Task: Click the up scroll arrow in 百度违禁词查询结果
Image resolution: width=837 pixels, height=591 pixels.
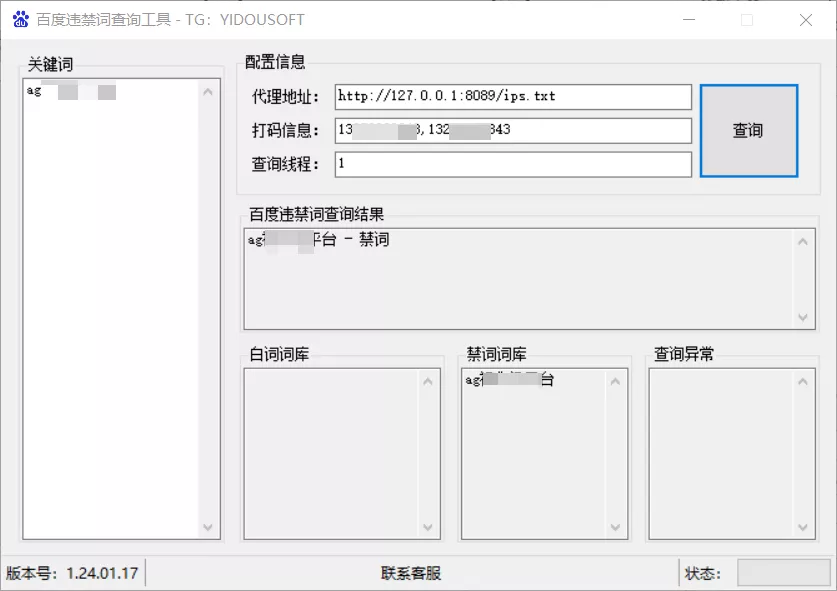Action: coord(802,242)
